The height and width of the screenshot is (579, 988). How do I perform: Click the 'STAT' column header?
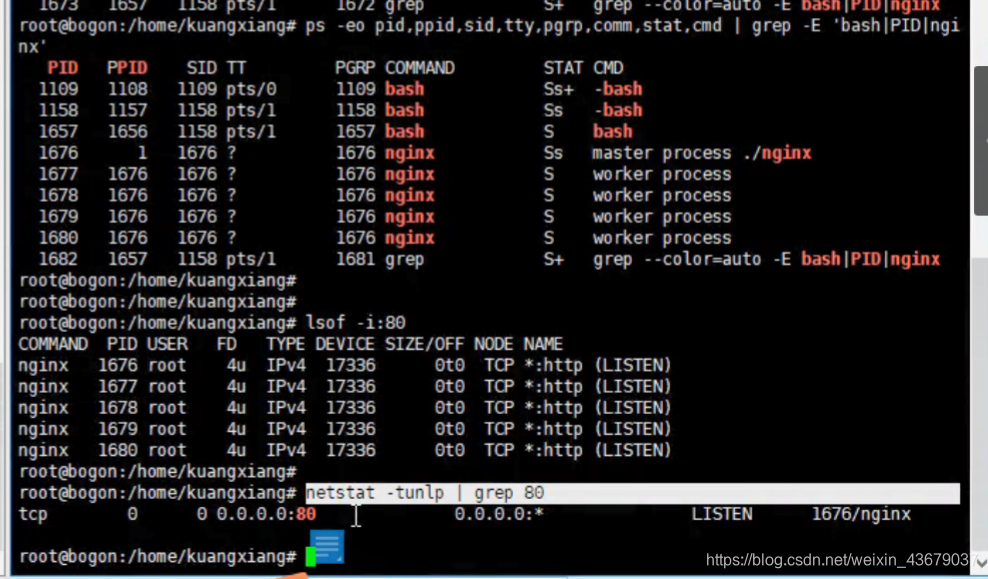(x=563, y=68)
